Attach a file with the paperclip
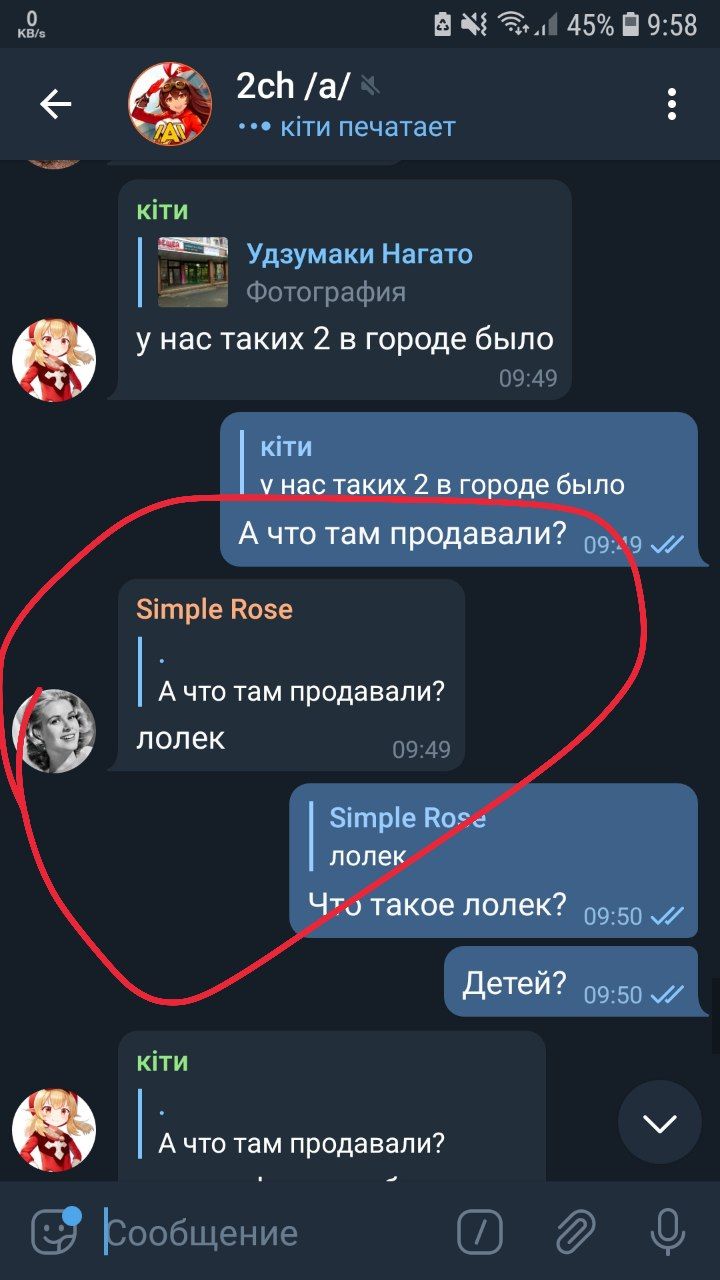The width and height of the screenshot is (720, 1280). [575, 1232]
